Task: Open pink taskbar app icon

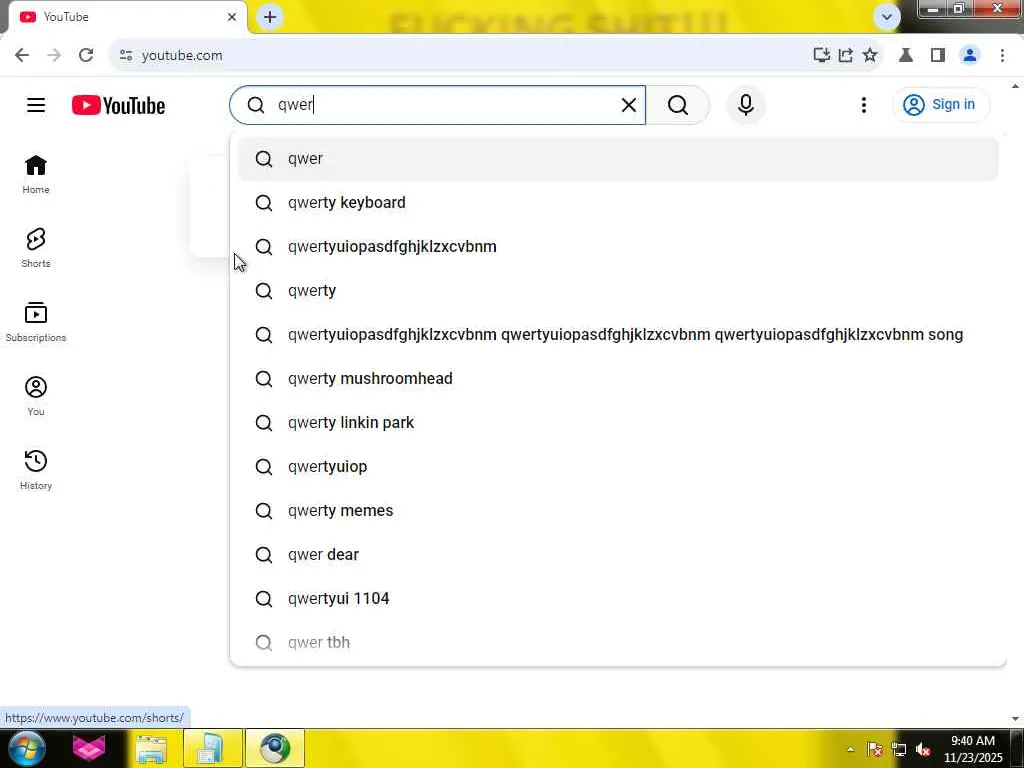Action: coord(89,748)
